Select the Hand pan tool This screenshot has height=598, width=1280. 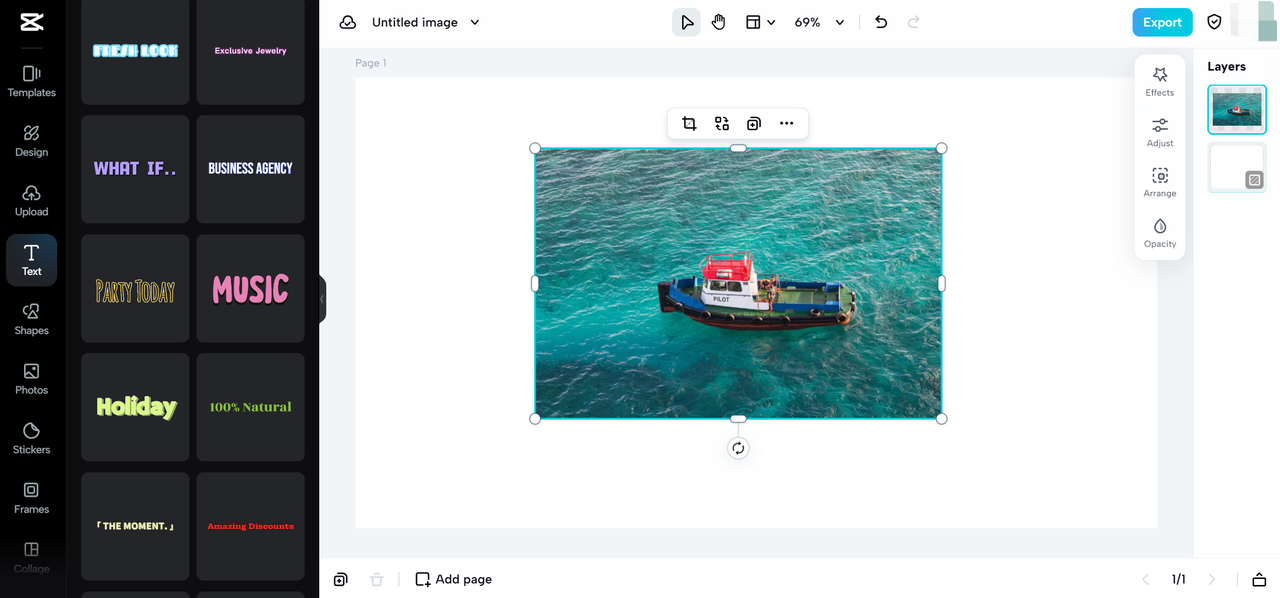[719, 22]
